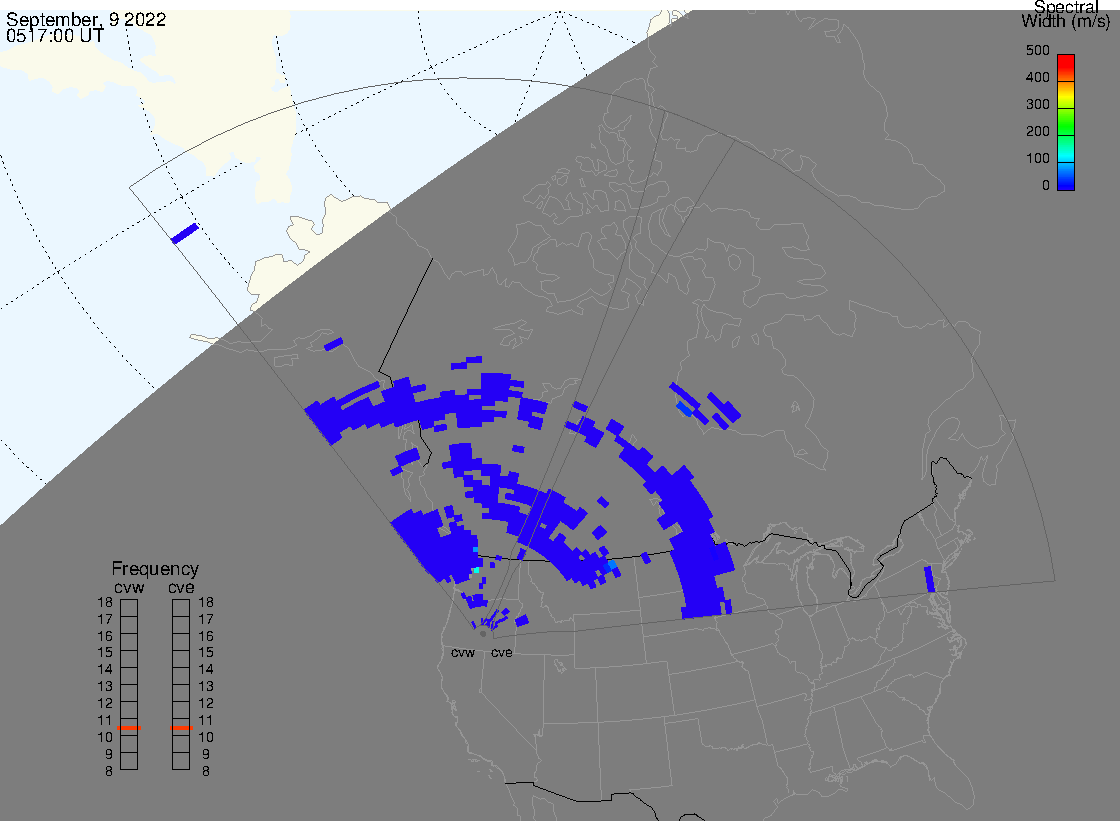
Task: Click the "400" label on the color bar
Action: 1037,77
